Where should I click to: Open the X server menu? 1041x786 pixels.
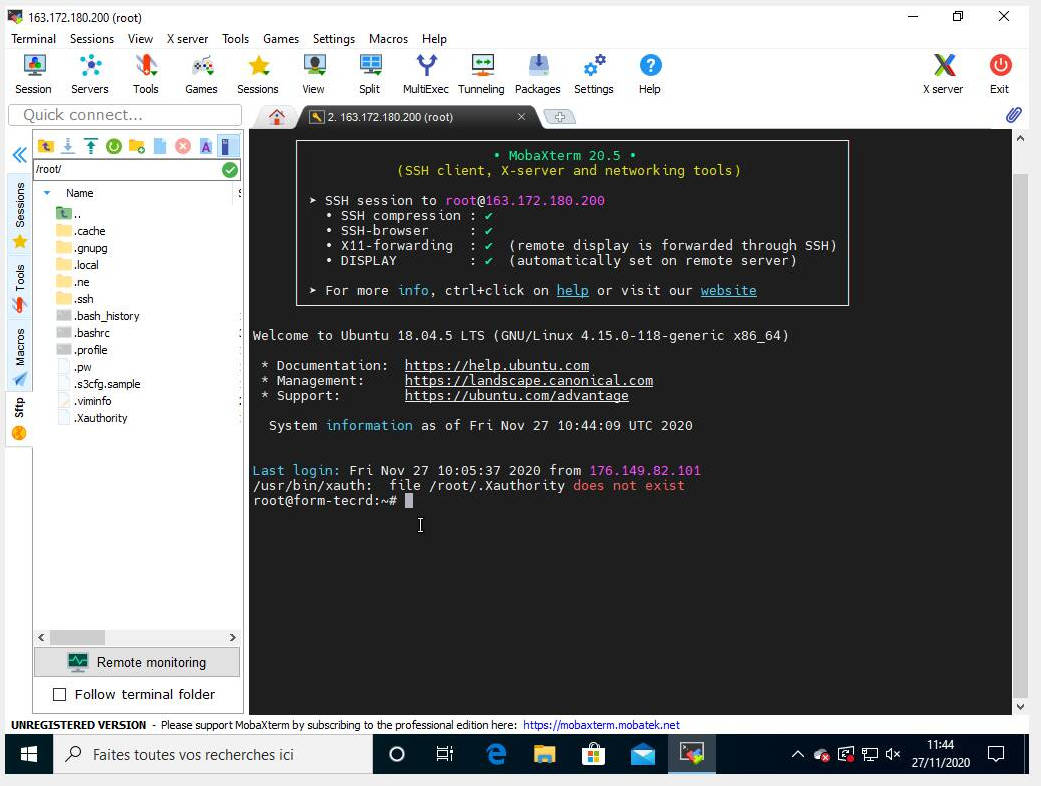click(187, 39)
